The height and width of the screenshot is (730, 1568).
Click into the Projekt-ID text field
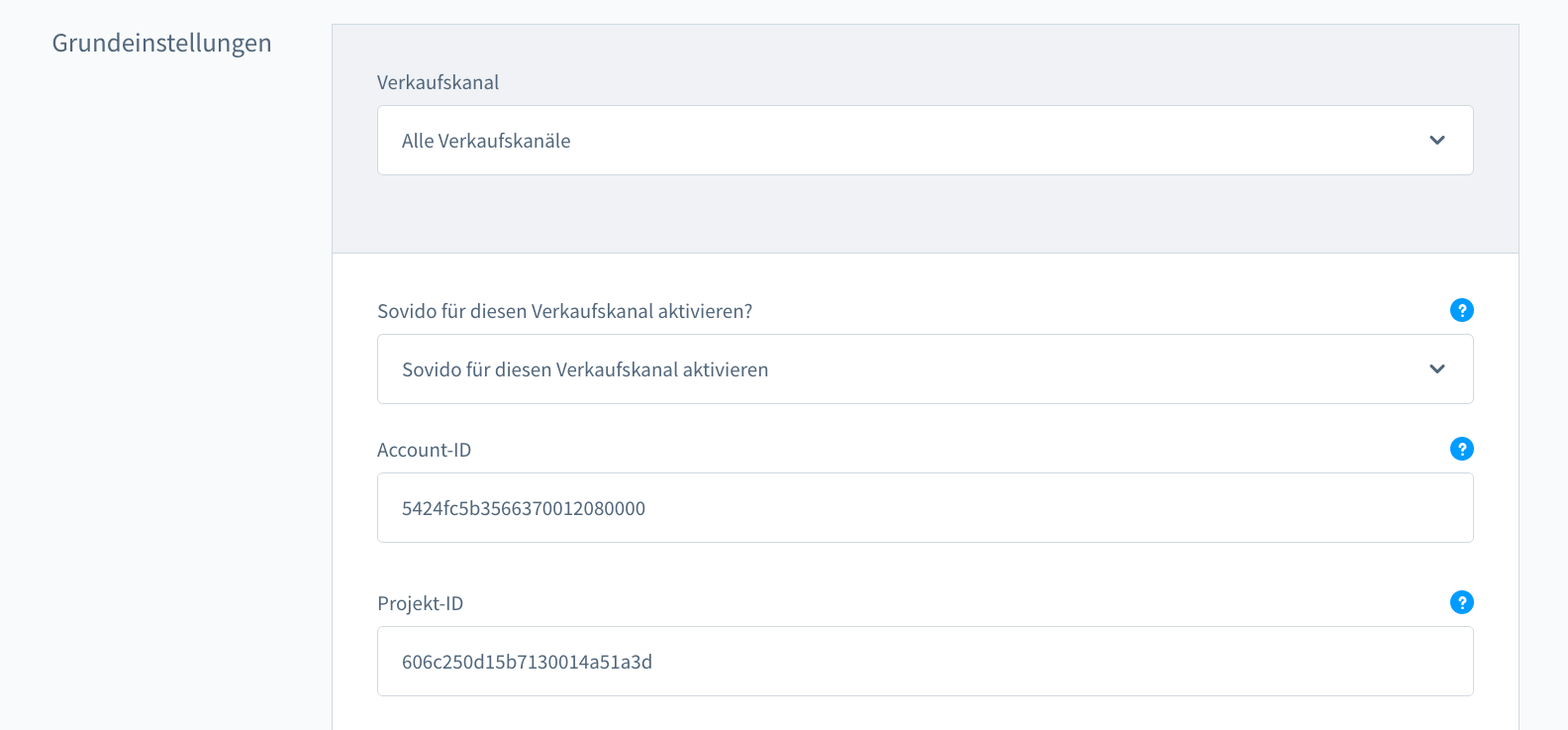point(925,662)
